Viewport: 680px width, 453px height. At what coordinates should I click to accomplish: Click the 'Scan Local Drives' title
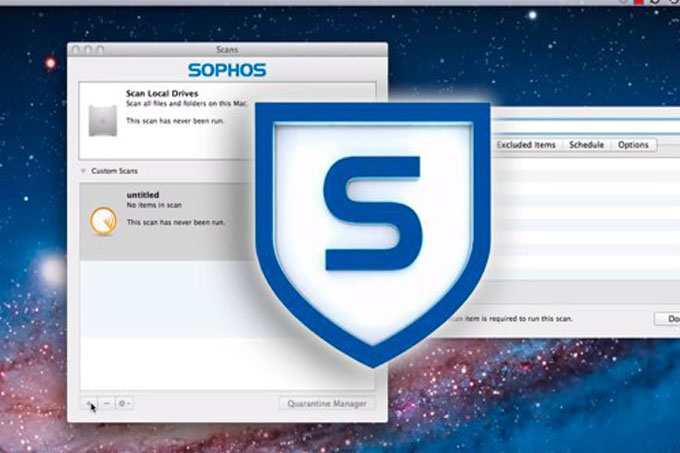click(162, 93)
